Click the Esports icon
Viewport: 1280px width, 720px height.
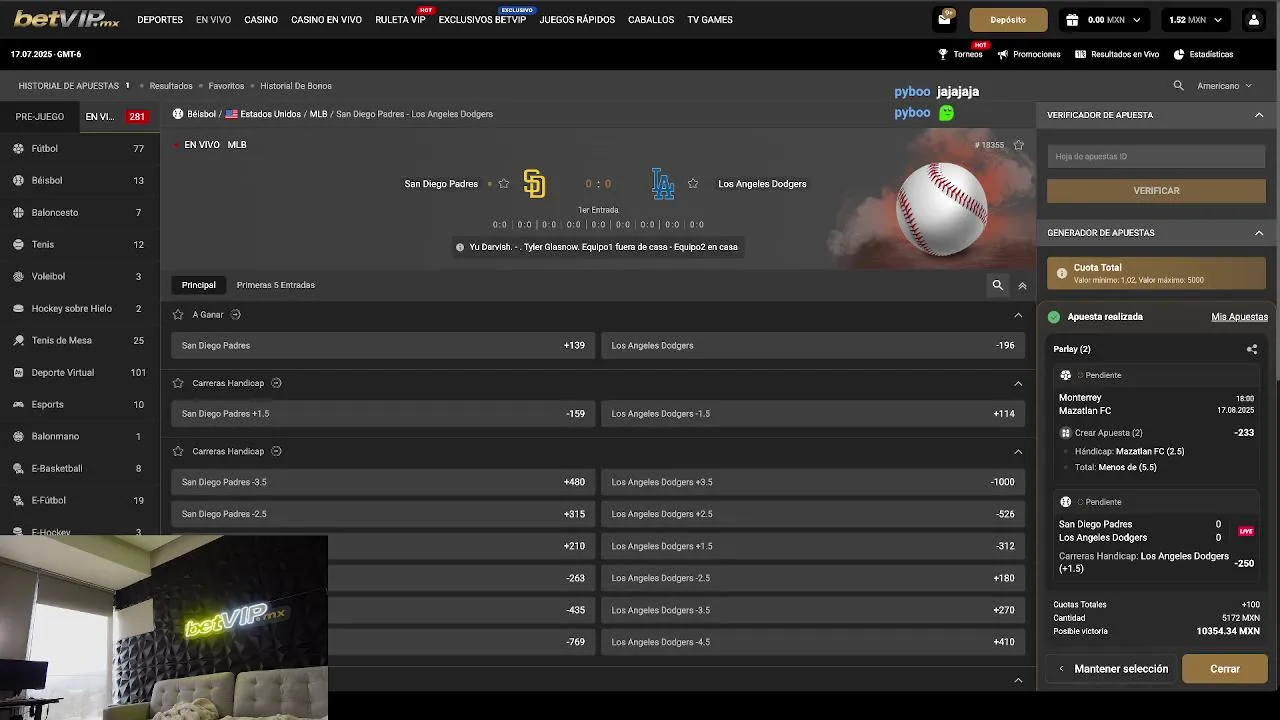pos(19,404)
